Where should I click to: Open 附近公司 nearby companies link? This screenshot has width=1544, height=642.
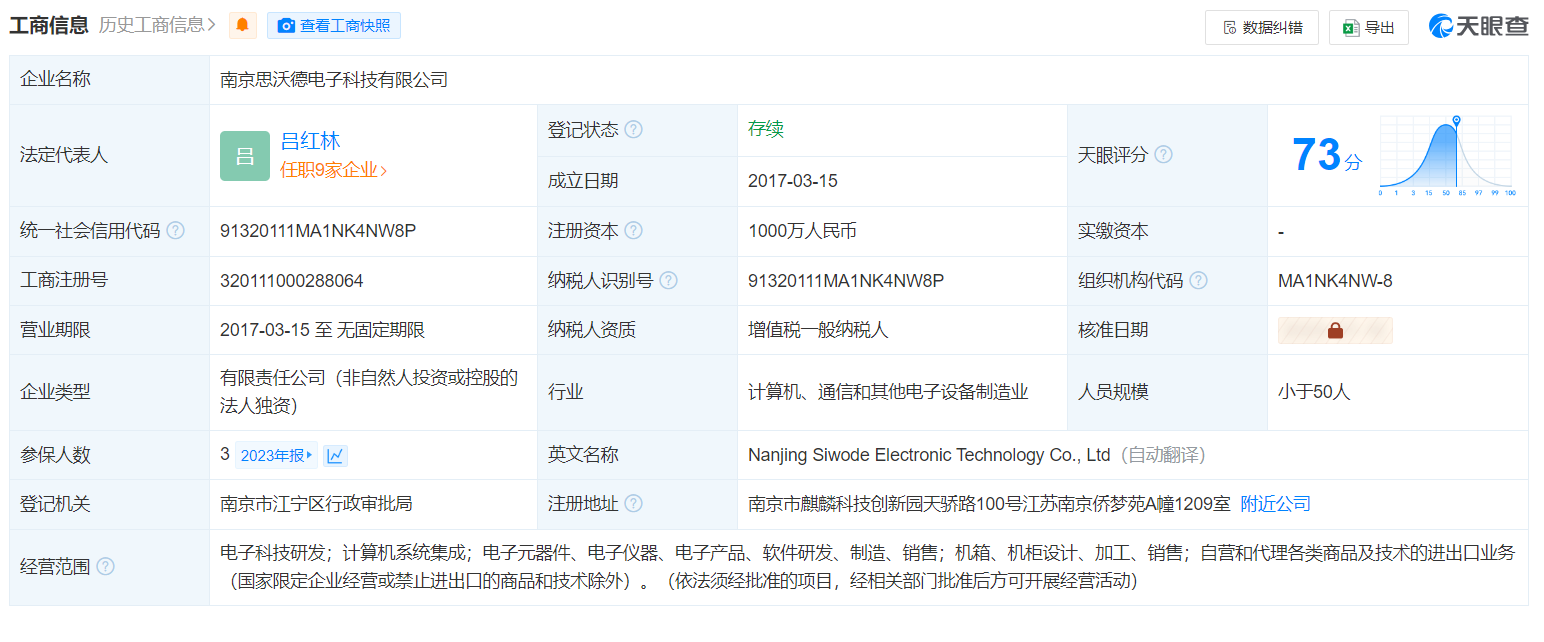tap(1275, 504)
